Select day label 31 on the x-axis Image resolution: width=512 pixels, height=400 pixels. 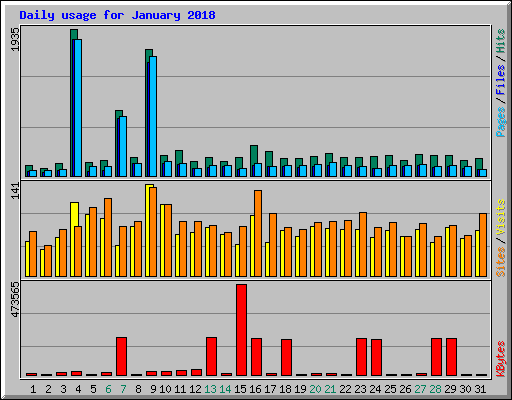coord(480,389)
